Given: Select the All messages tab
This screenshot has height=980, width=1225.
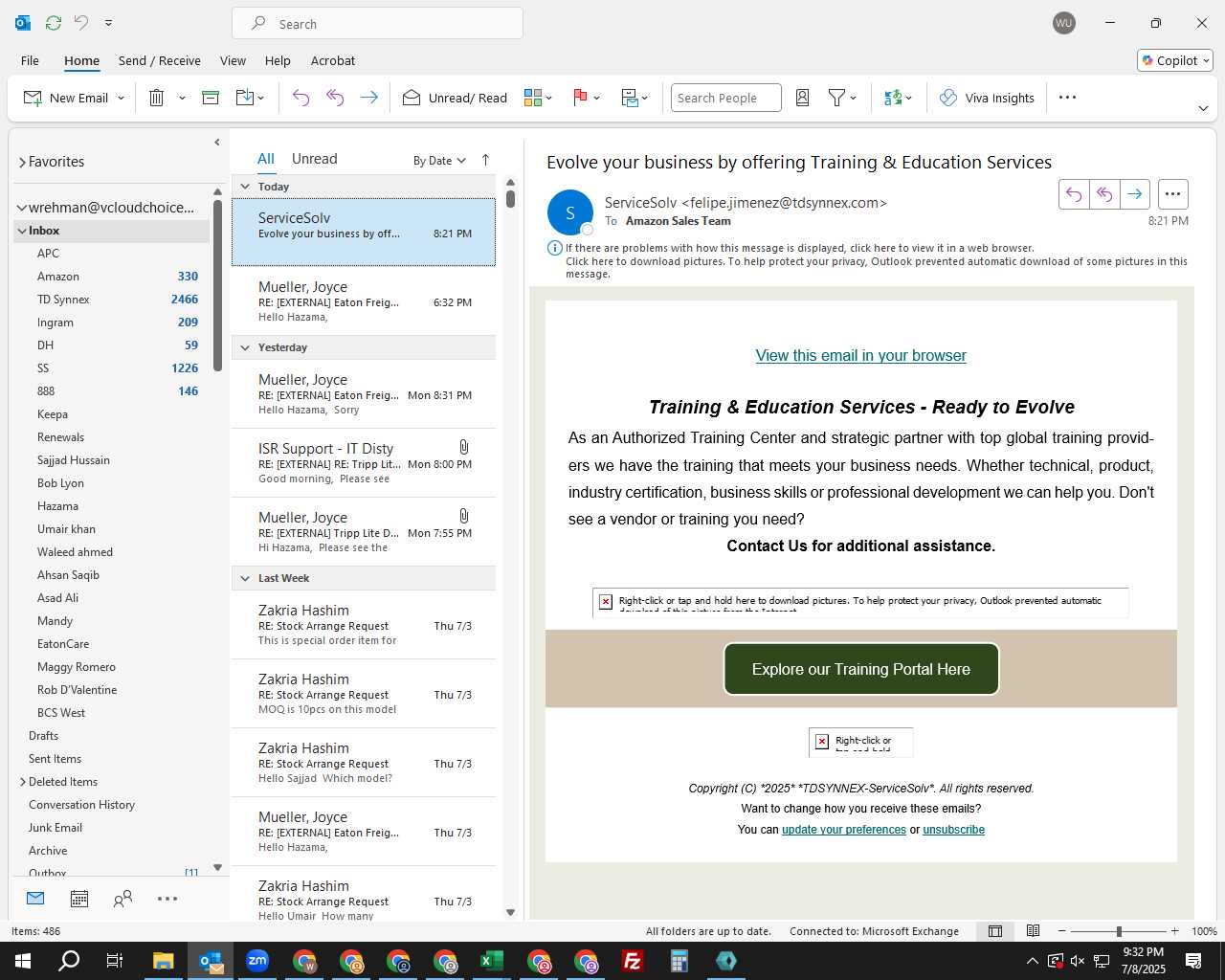Looking at the screenshot, I should (x=266, y=159).
